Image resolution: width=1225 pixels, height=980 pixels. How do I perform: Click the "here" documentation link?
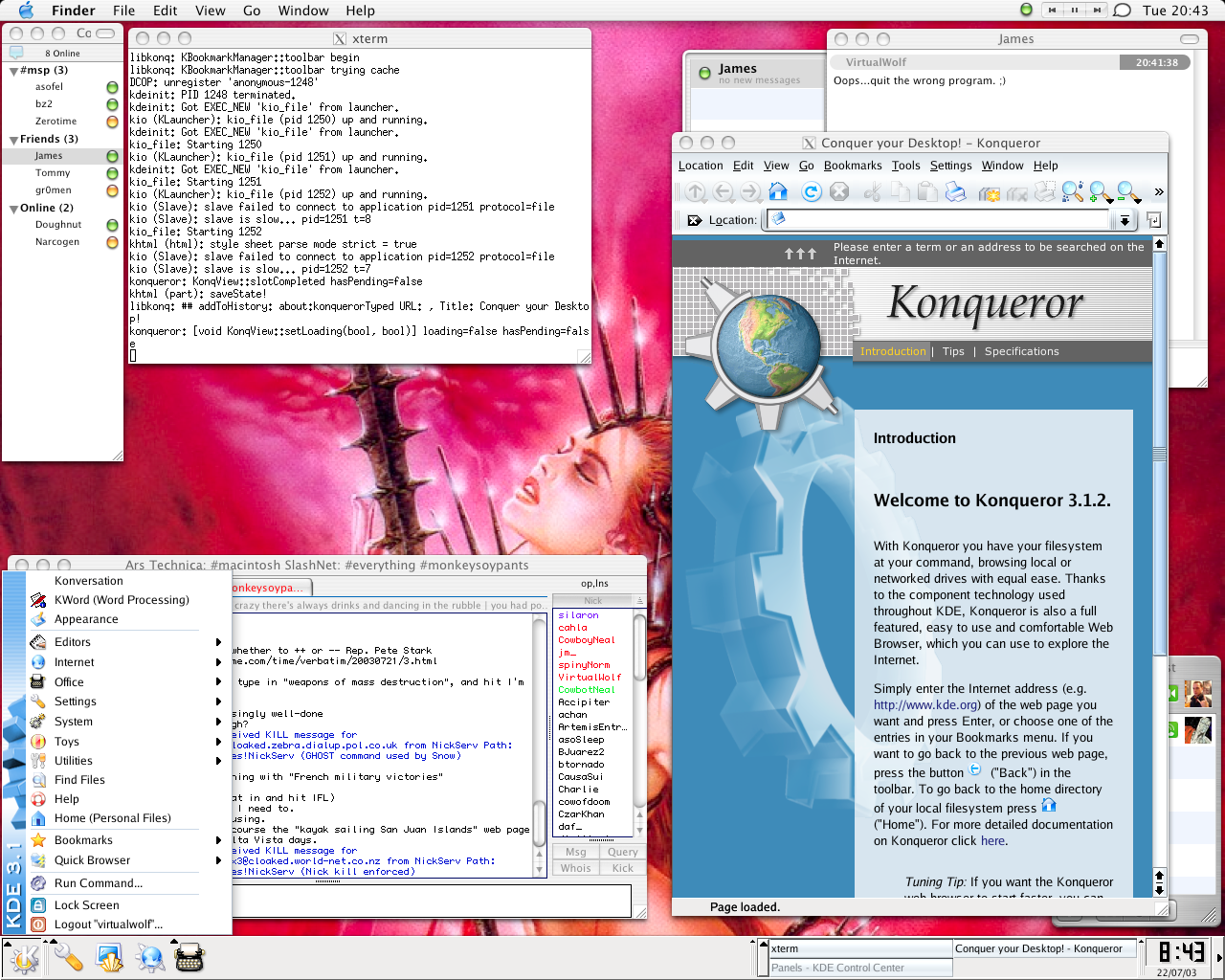click(992, 841)
